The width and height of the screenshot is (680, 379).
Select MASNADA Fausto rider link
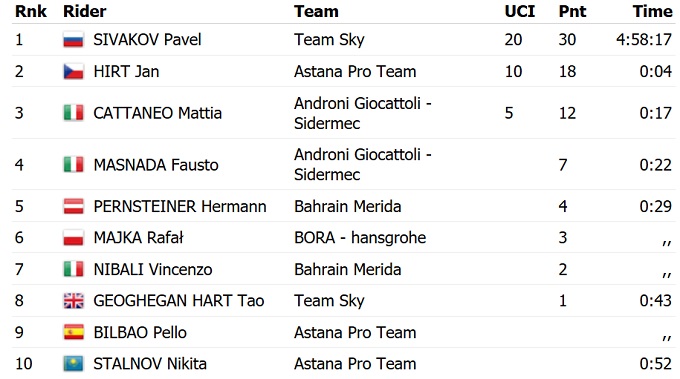coord(156,165)
